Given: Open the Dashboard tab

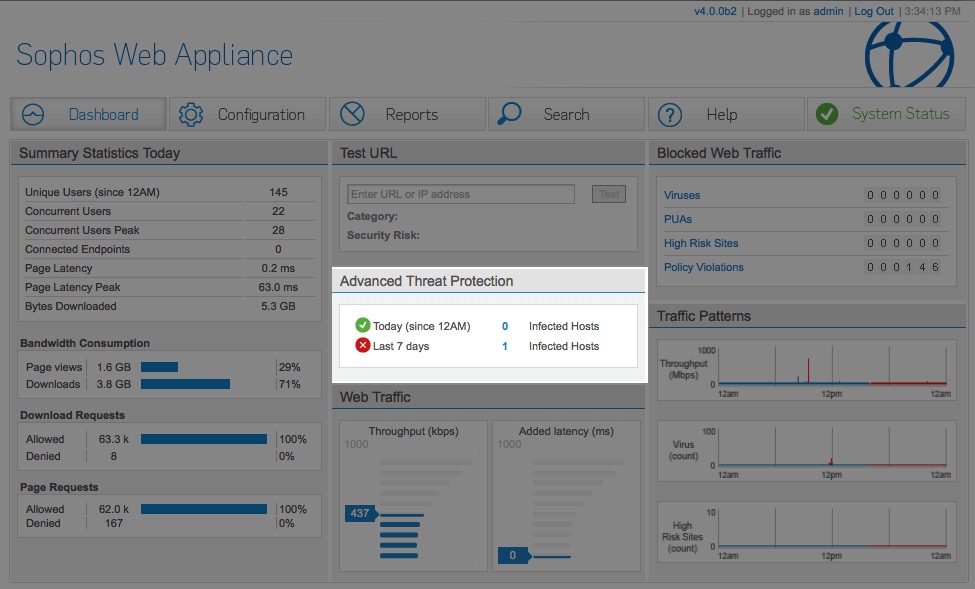Looking at the screenshot, I should pyautogui.click(x=88, y=114).
